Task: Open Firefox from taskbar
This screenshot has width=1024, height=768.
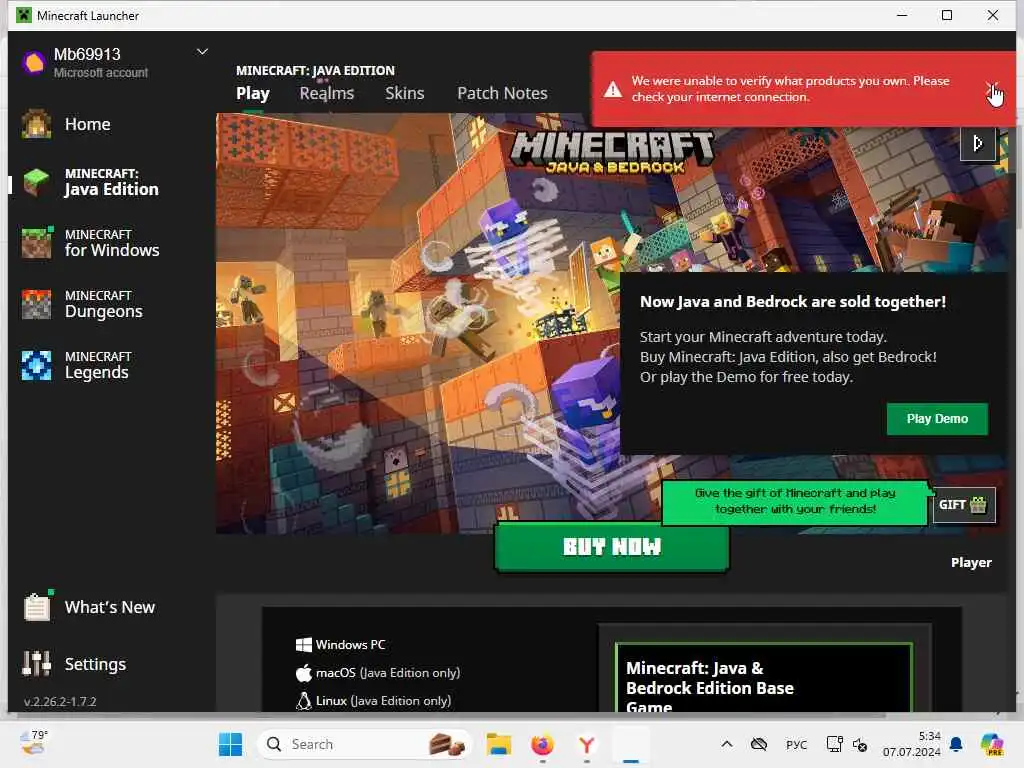Action: pyautogui.click(x=542, y=744)
